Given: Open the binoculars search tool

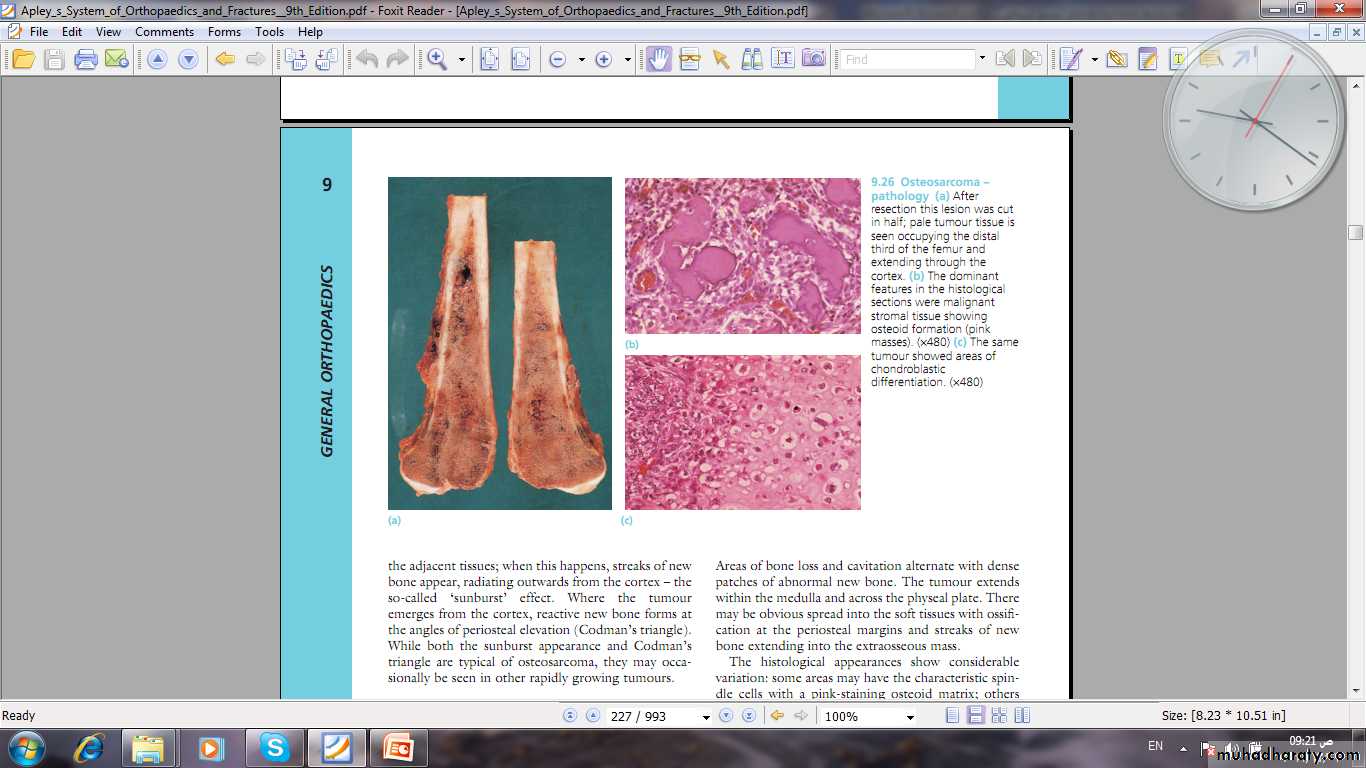Looking at the screenshot, I should pos(751,59).
